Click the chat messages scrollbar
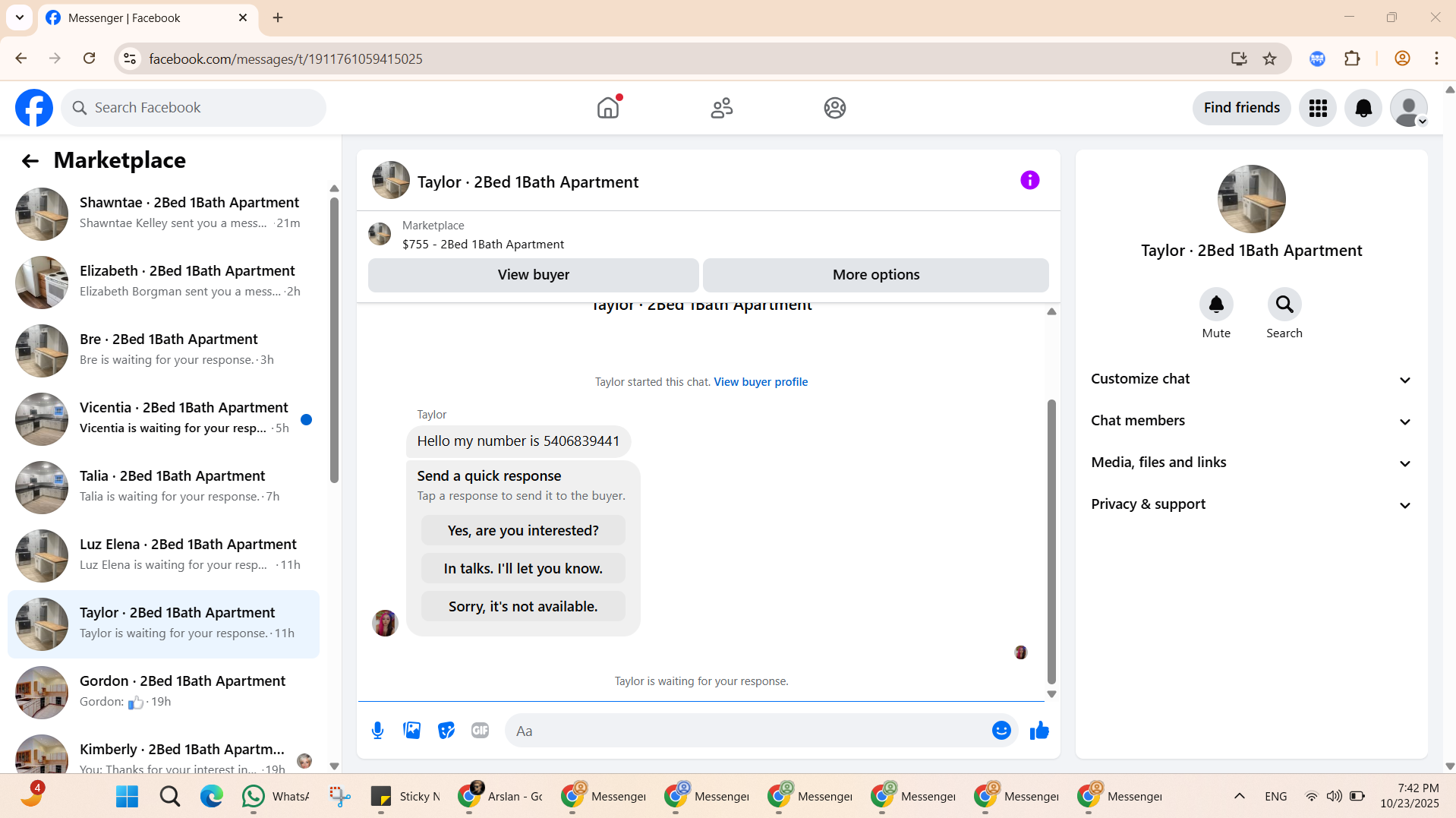Image resolution: width=1456 pixels, height=818 pixels. 1051,542
